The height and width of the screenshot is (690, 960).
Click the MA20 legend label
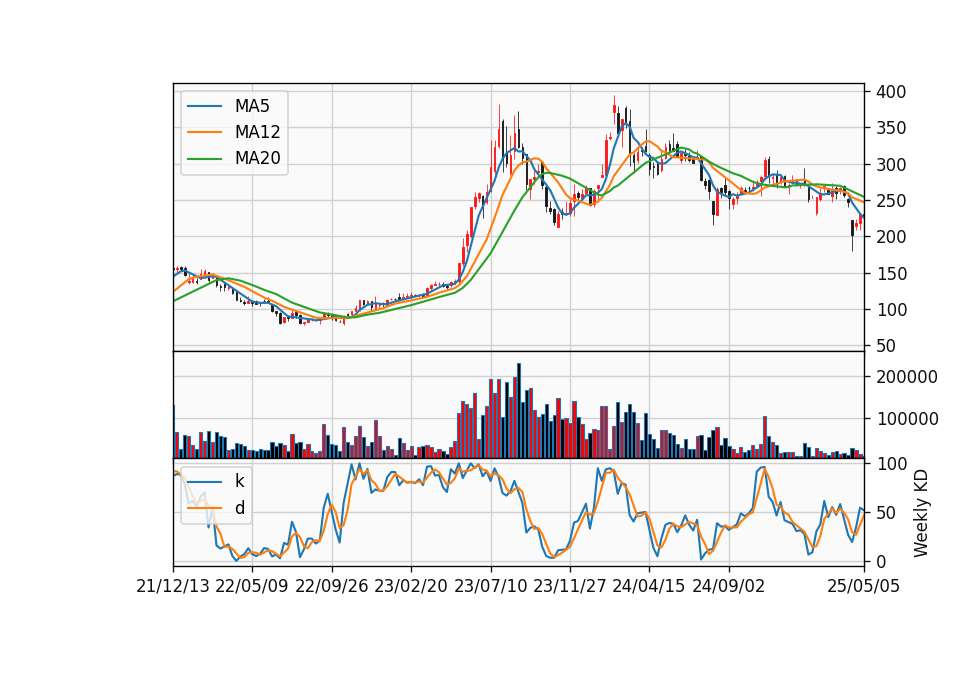pyautogui.click(x=257, y=158)
